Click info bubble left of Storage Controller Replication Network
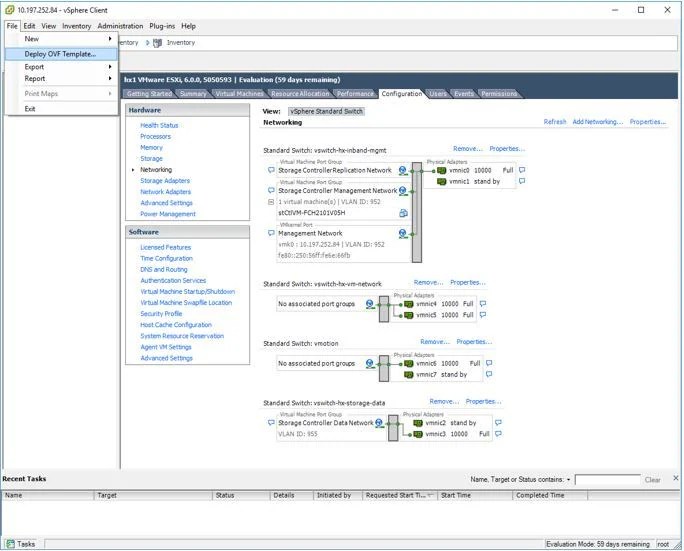 271,170
